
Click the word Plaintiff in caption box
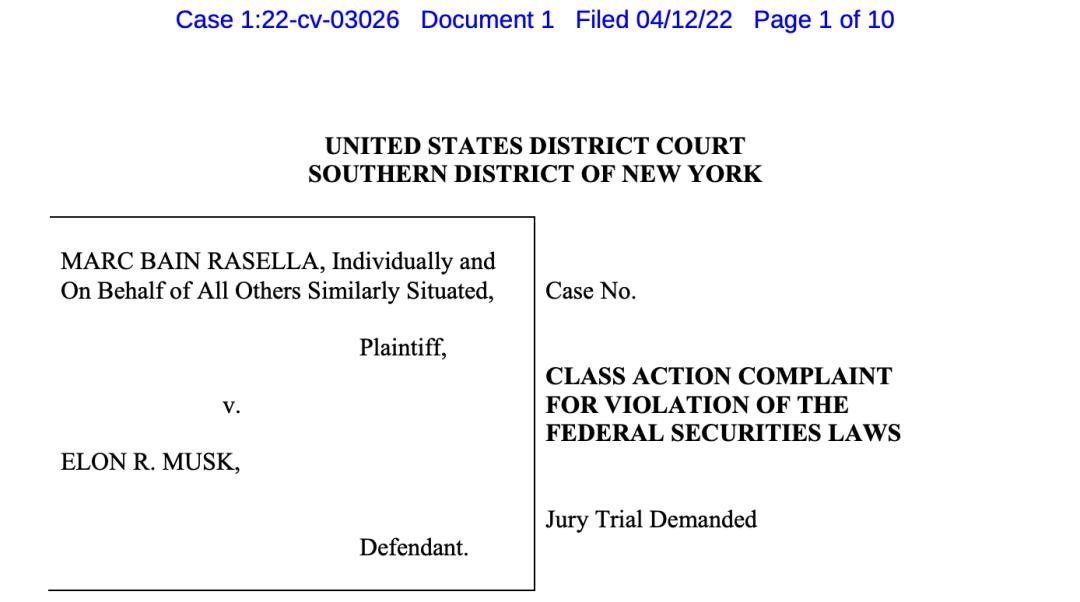point(403,348)
